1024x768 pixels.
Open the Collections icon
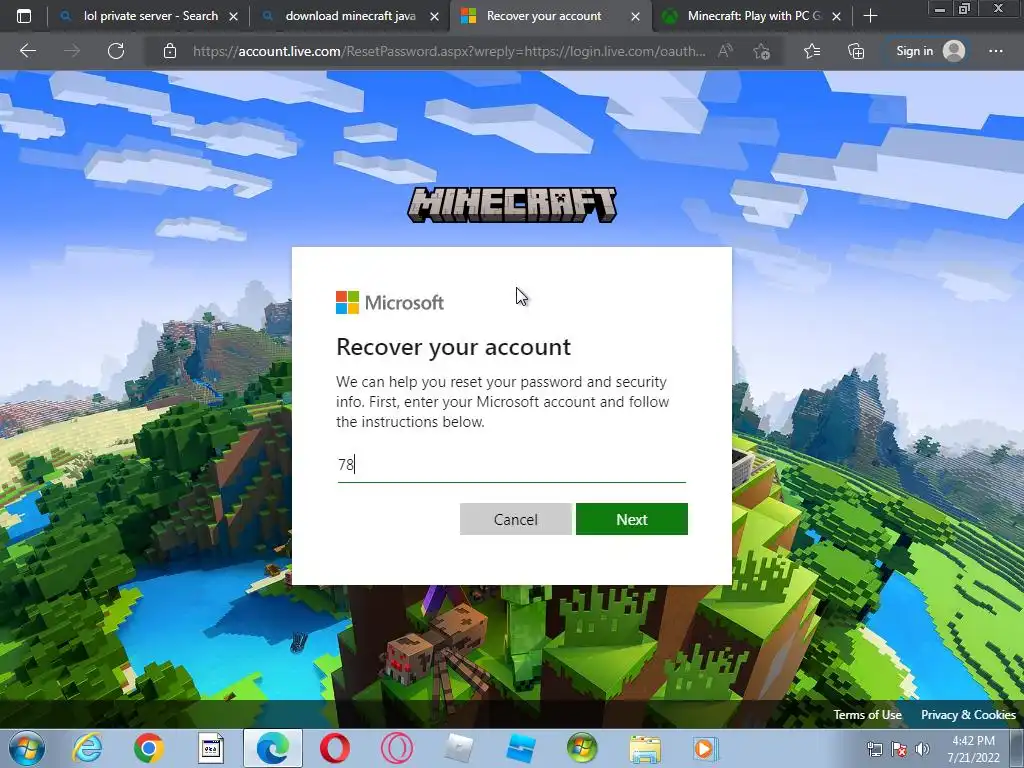[856, 51]
